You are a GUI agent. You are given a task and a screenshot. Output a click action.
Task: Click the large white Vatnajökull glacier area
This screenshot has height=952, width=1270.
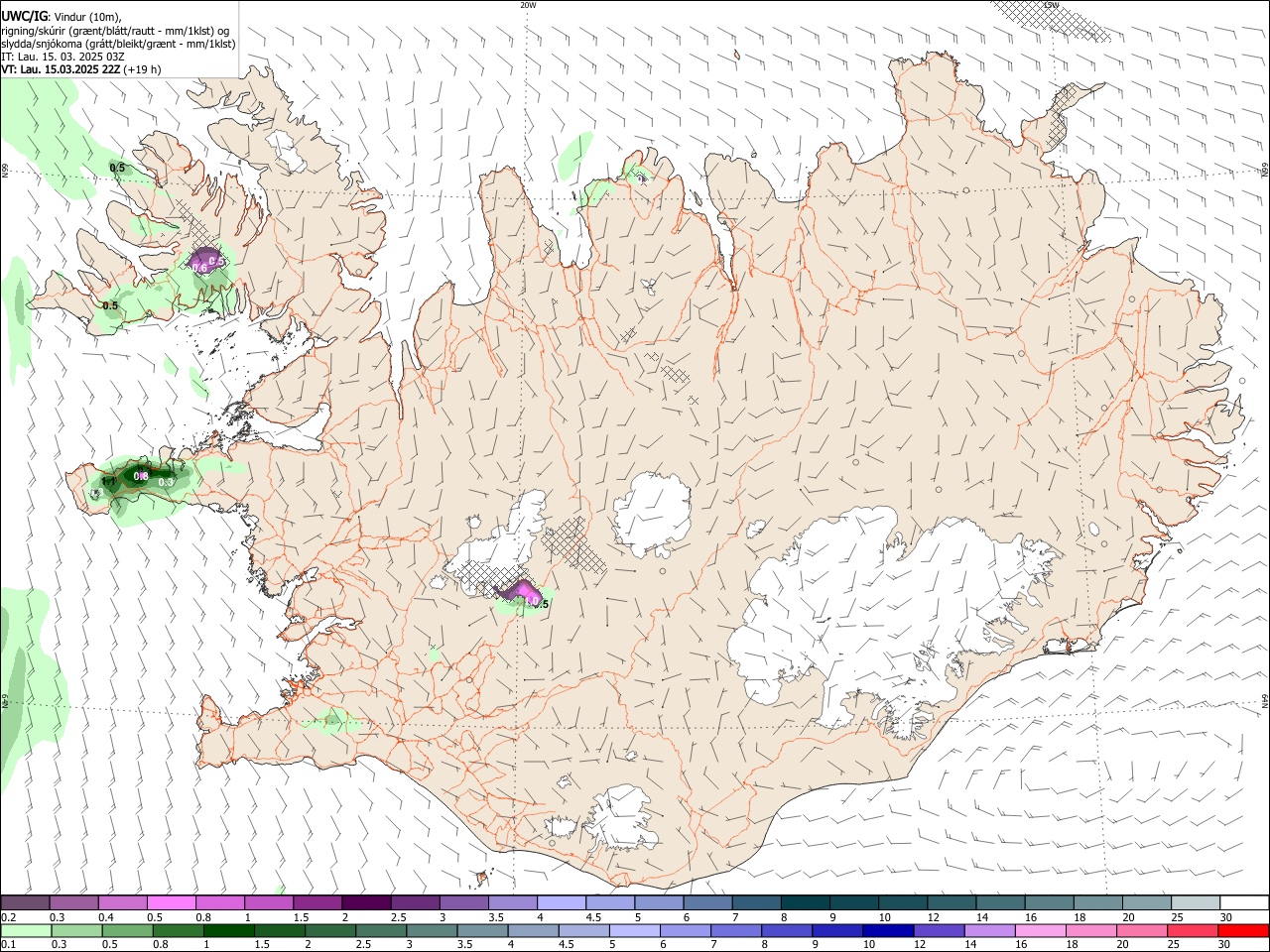coord(873,605)
